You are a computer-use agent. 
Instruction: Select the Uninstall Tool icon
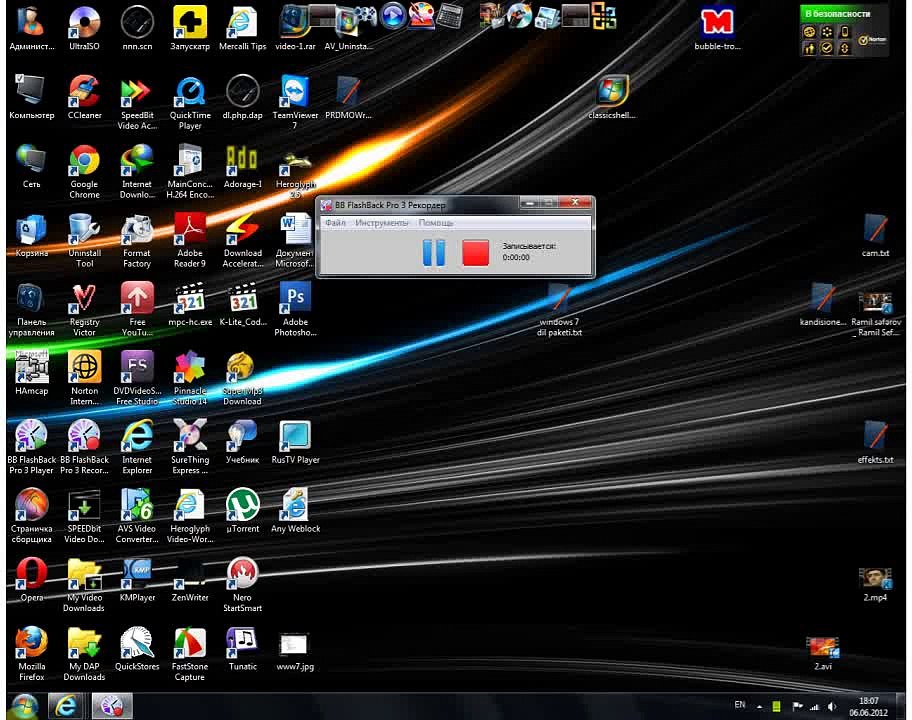click(84, 241)
